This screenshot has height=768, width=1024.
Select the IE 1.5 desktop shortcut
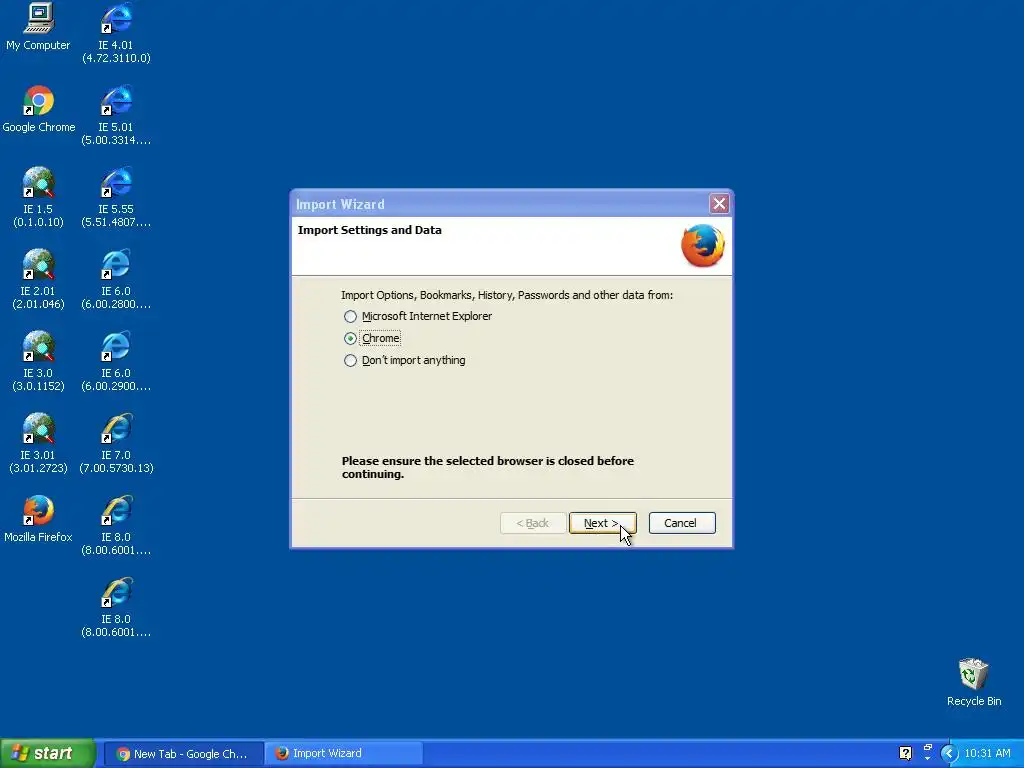[38, 197]
